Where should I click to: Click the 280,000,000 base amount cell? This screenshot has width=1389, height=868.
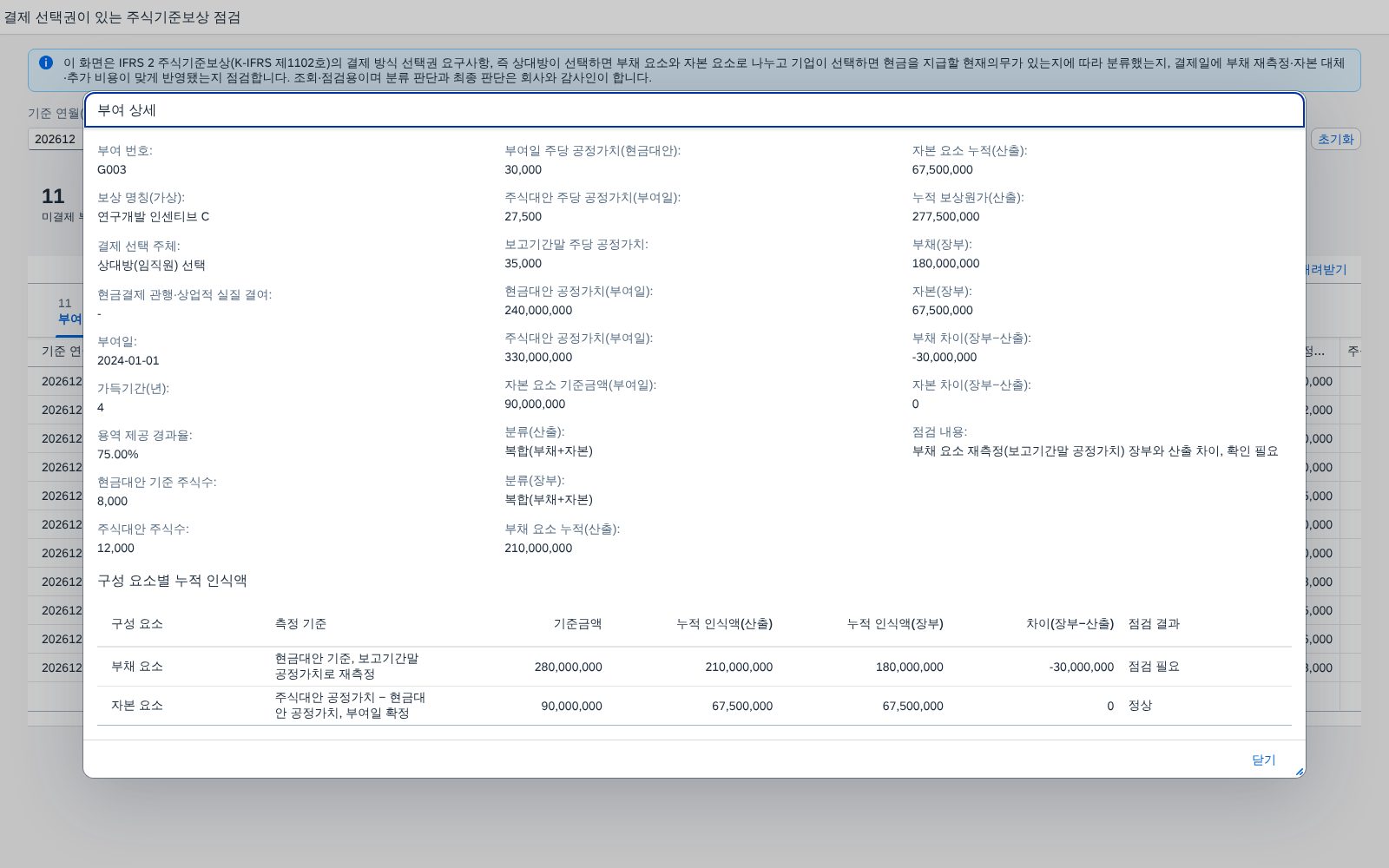[568, 667]
